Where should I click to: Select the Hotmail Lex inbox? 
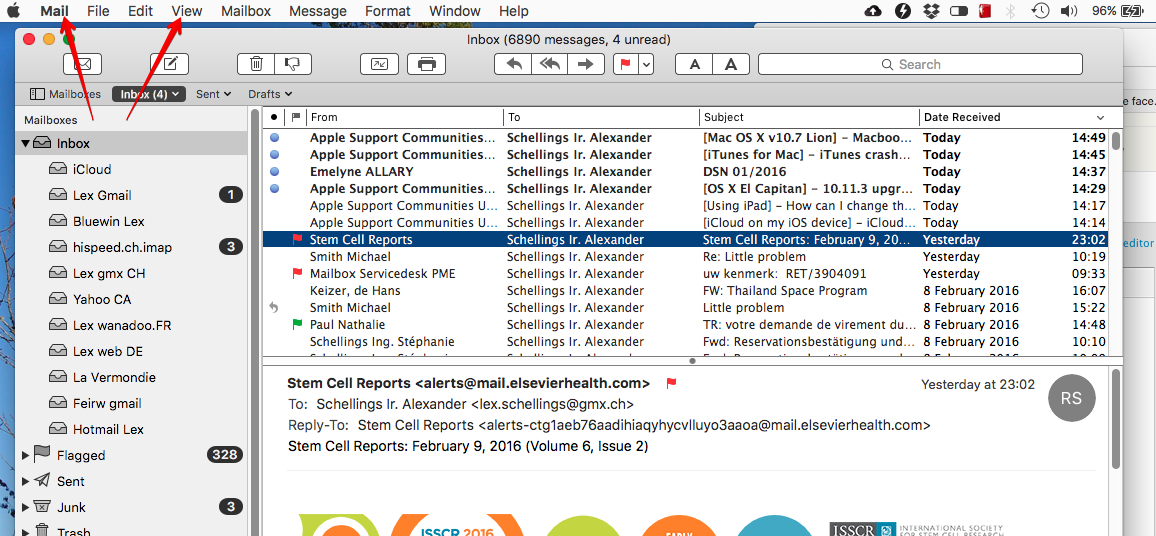[x=131, y=429]
